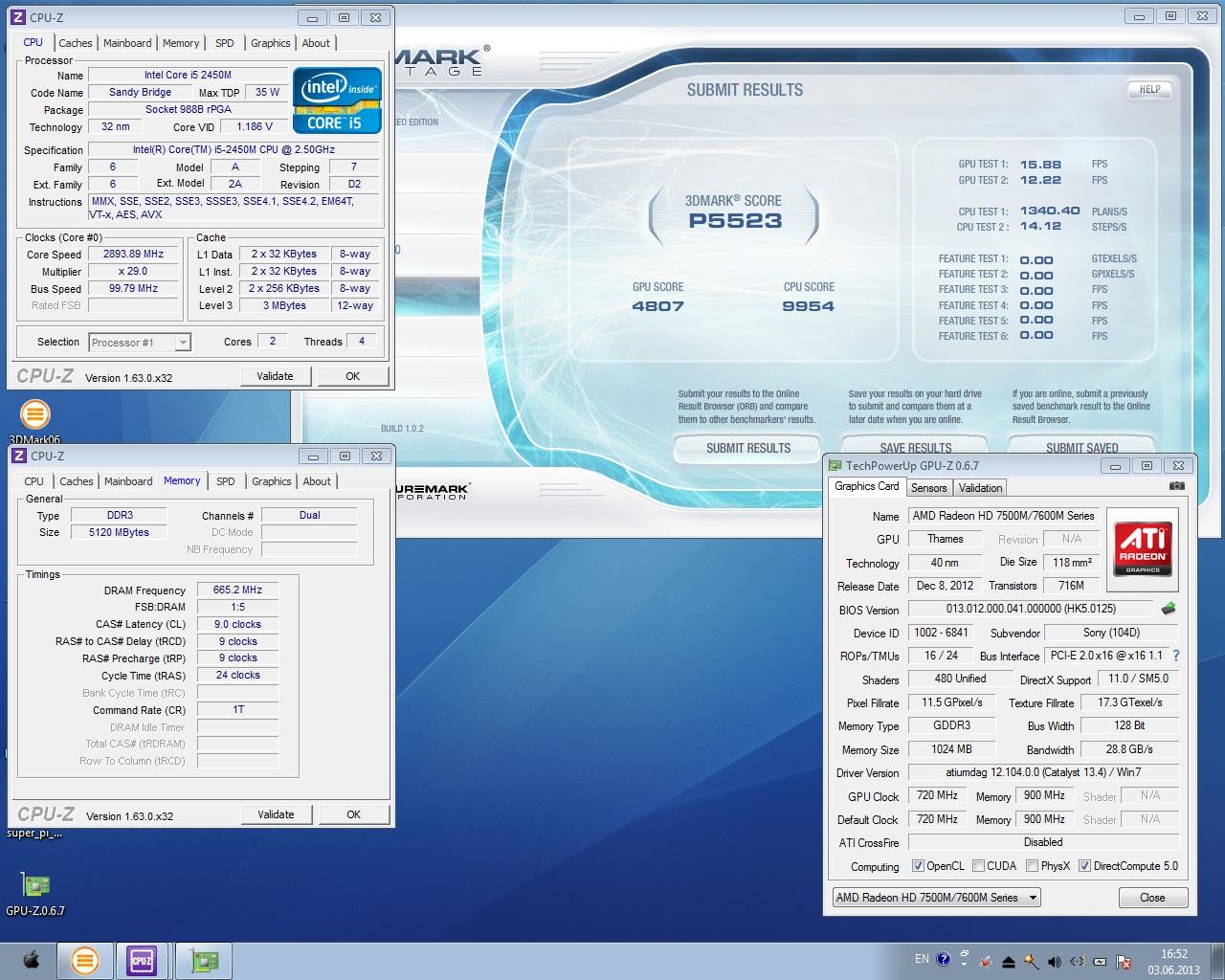Viewport: 1225px width, 980px height.
Task: Click the Driver Version field in GPU-Z
Action: [x=1043, y=772]
